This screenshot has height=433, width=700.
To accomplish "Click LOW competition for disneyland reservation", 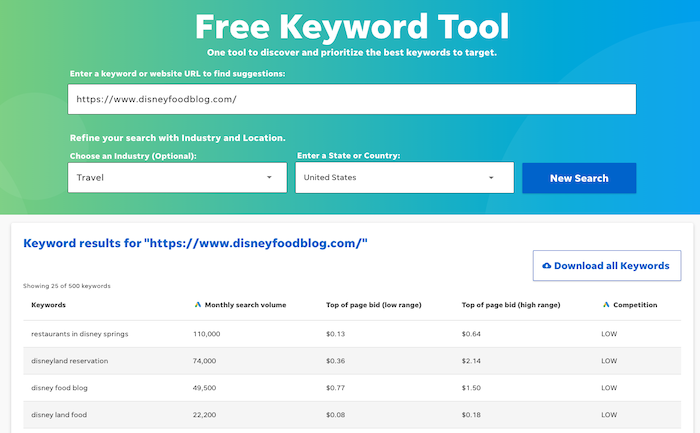I will (x=609, y=361).
